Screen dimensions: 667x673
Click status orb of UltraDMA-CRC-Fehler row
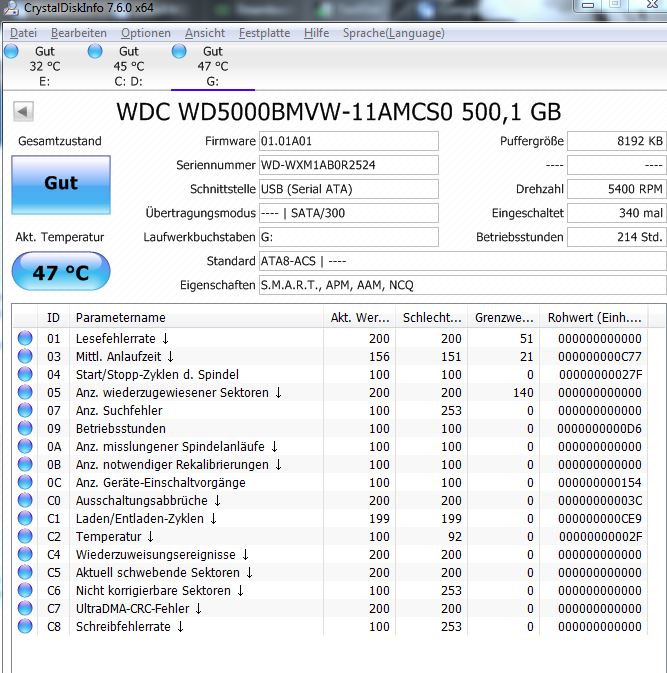pos(25,609)
